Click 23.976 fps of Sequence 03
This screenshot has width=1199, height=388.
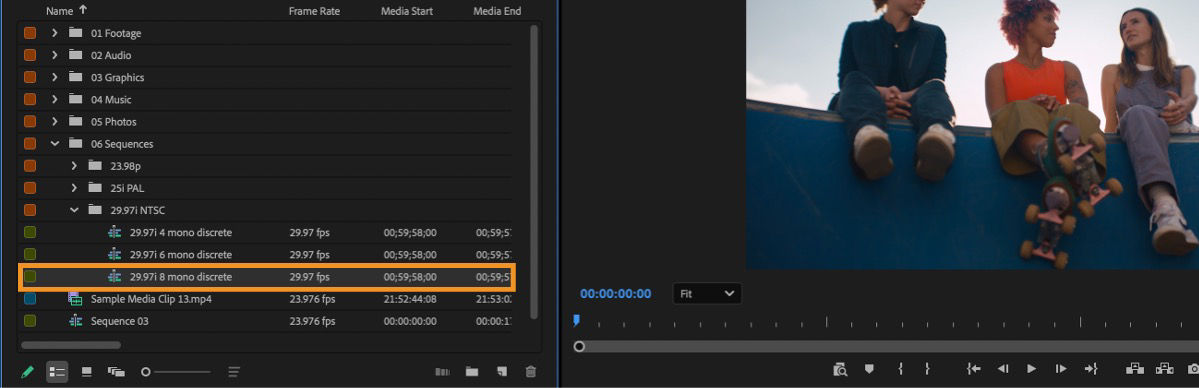(312, 321)
